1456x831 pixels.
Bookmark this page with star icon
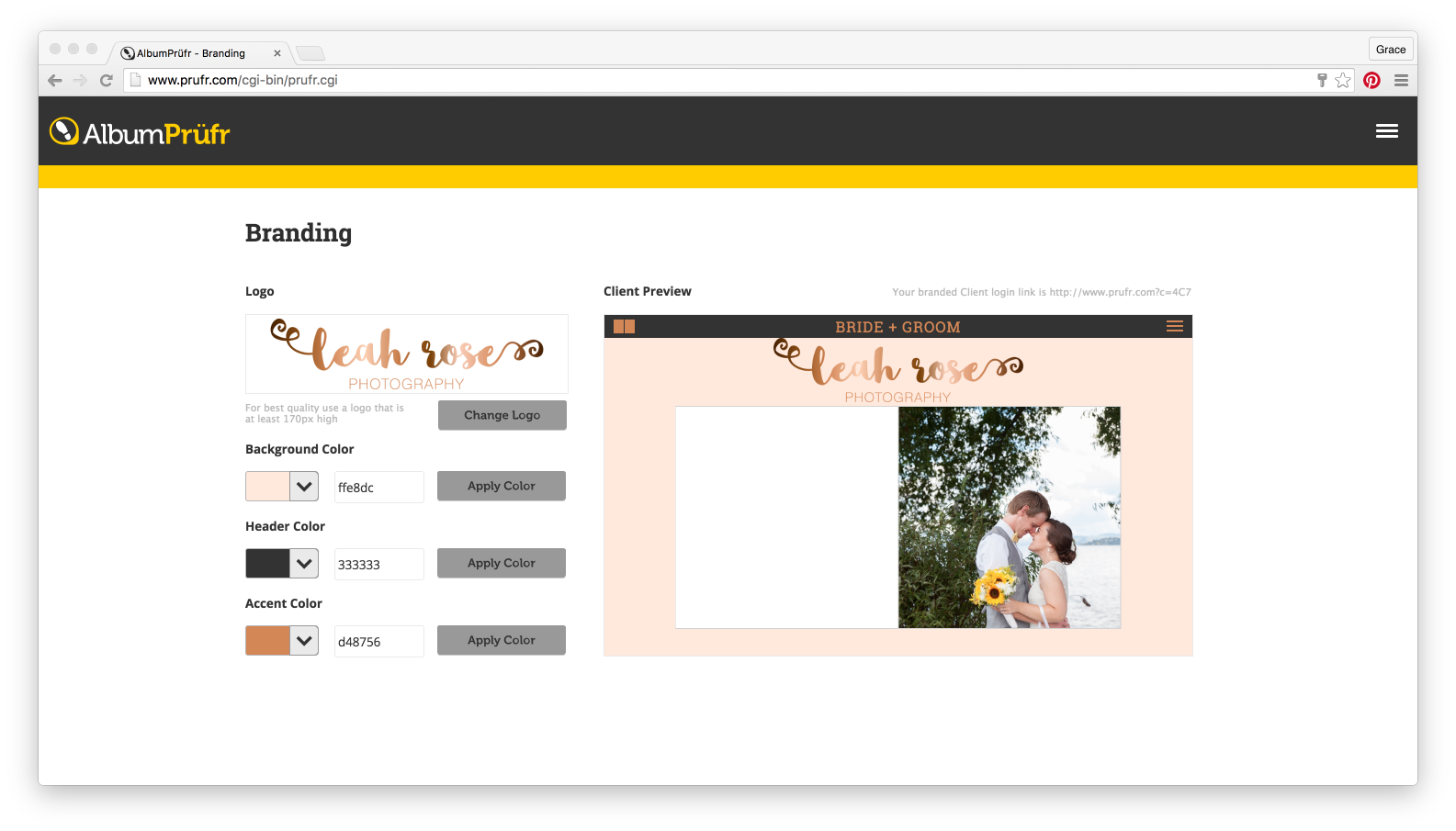coord(1343,80)
